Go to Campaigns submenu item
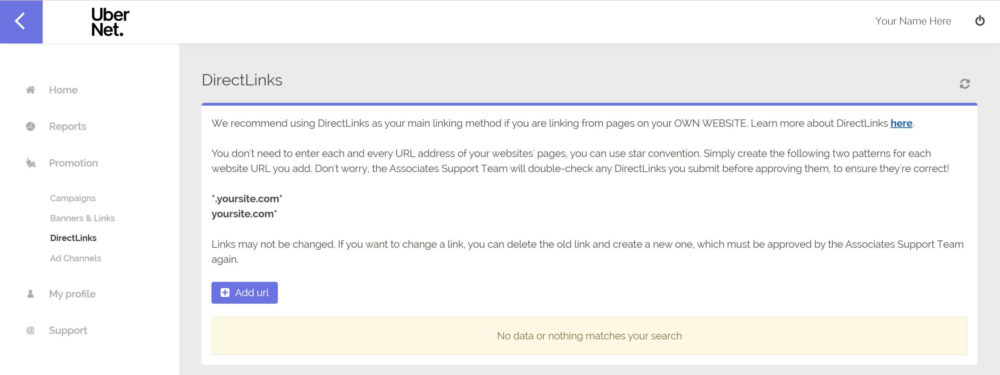This screenshot has width=1000, height=375. coord(73,198)
